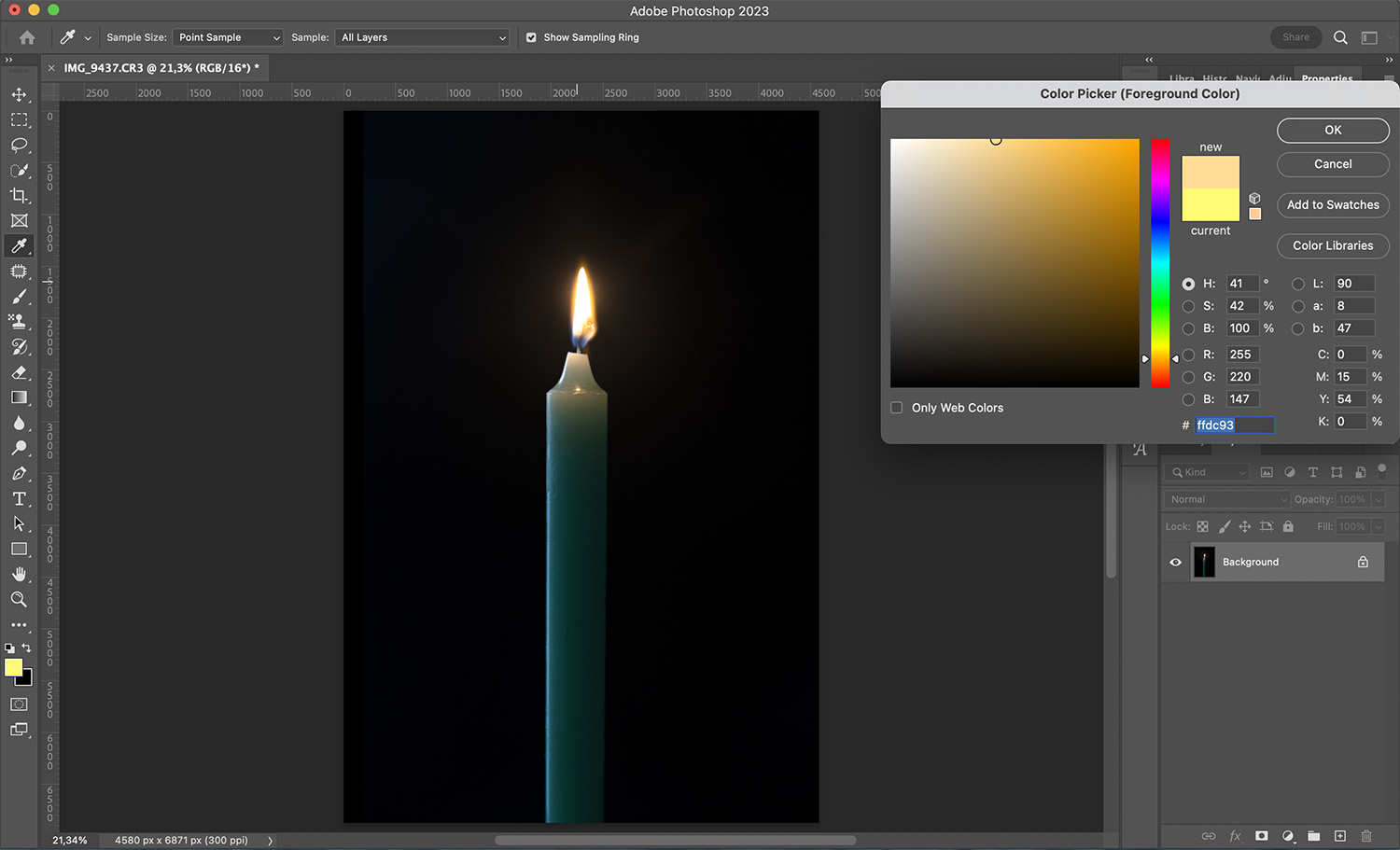Viewport: 1400px width, 850px height.
Task: Open Color Libraries
Action: pyautogui.click(x=1333, y=246)
